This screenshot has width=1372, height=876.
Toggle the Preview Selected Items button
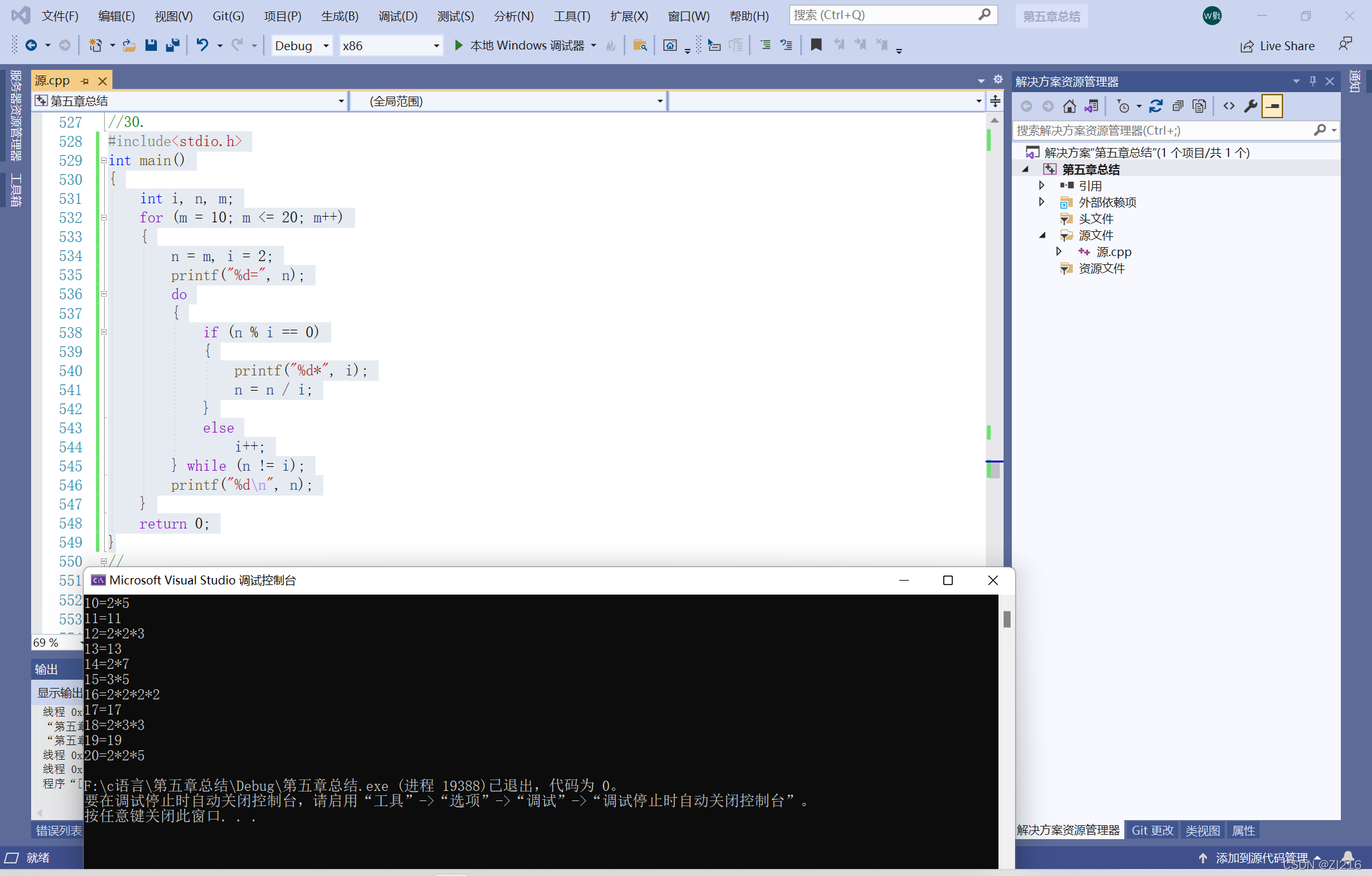click(1272, 106)
